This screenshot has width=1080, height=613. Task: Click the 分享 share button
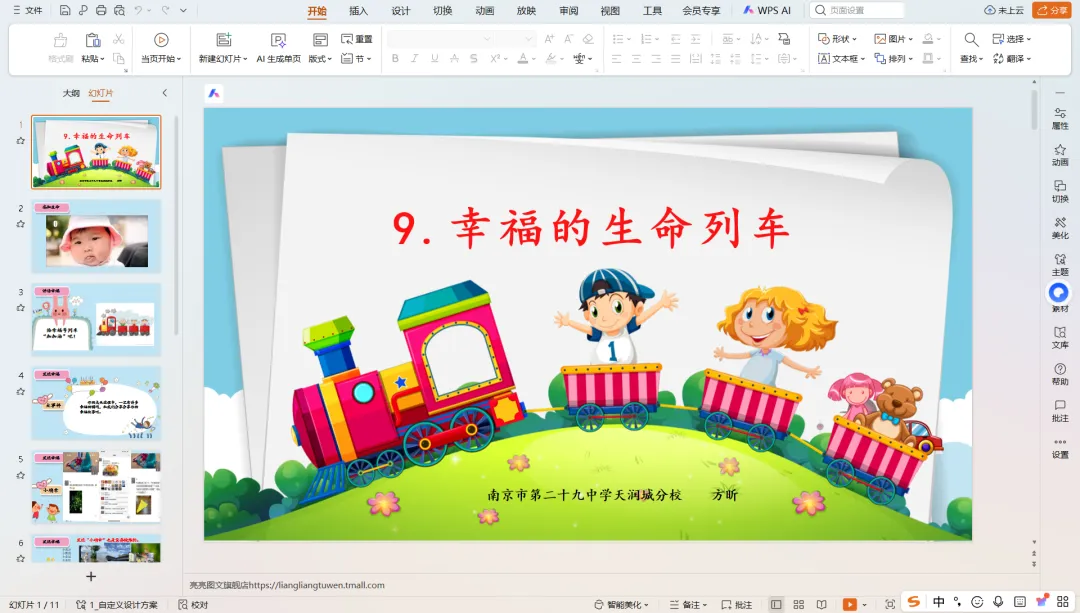point(1051,10)
